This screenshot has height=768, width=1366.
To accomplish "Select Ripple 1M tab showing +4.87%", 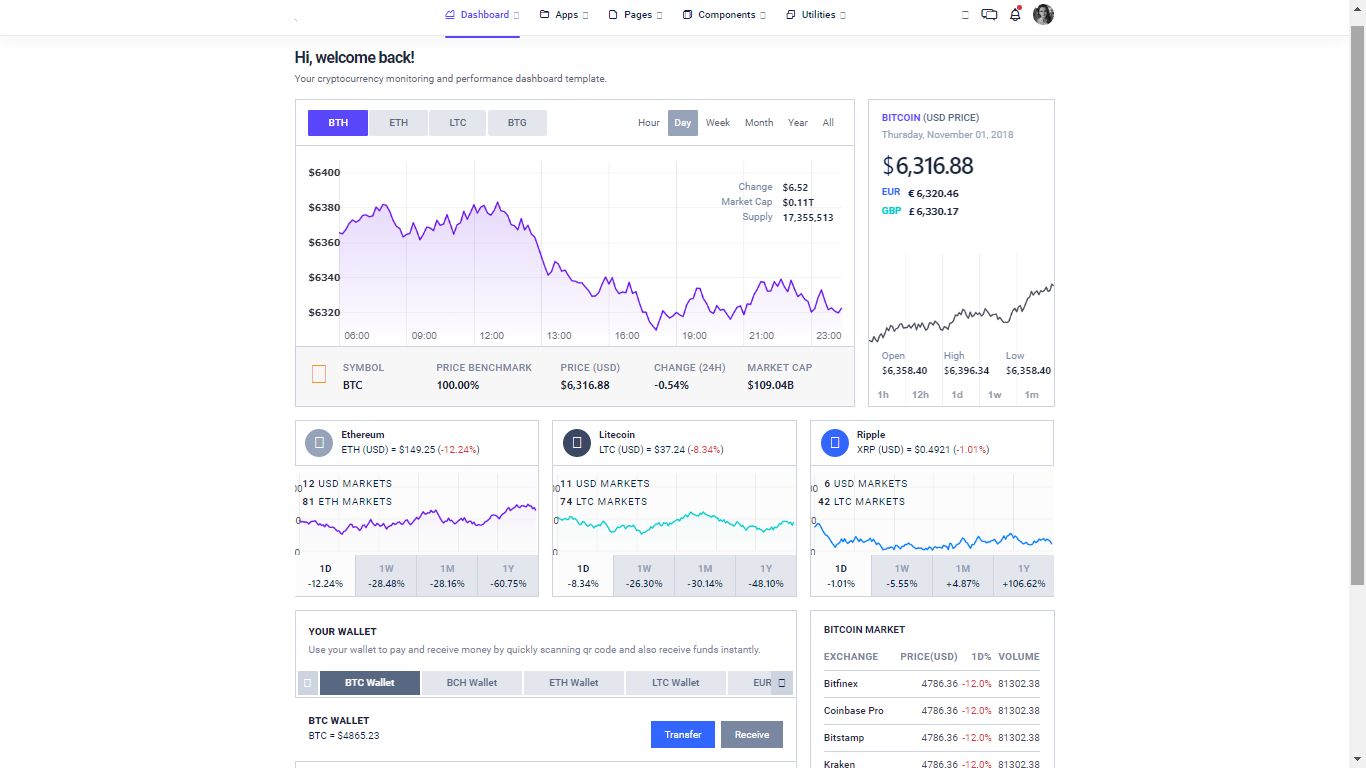I will [x=963, y=576].
